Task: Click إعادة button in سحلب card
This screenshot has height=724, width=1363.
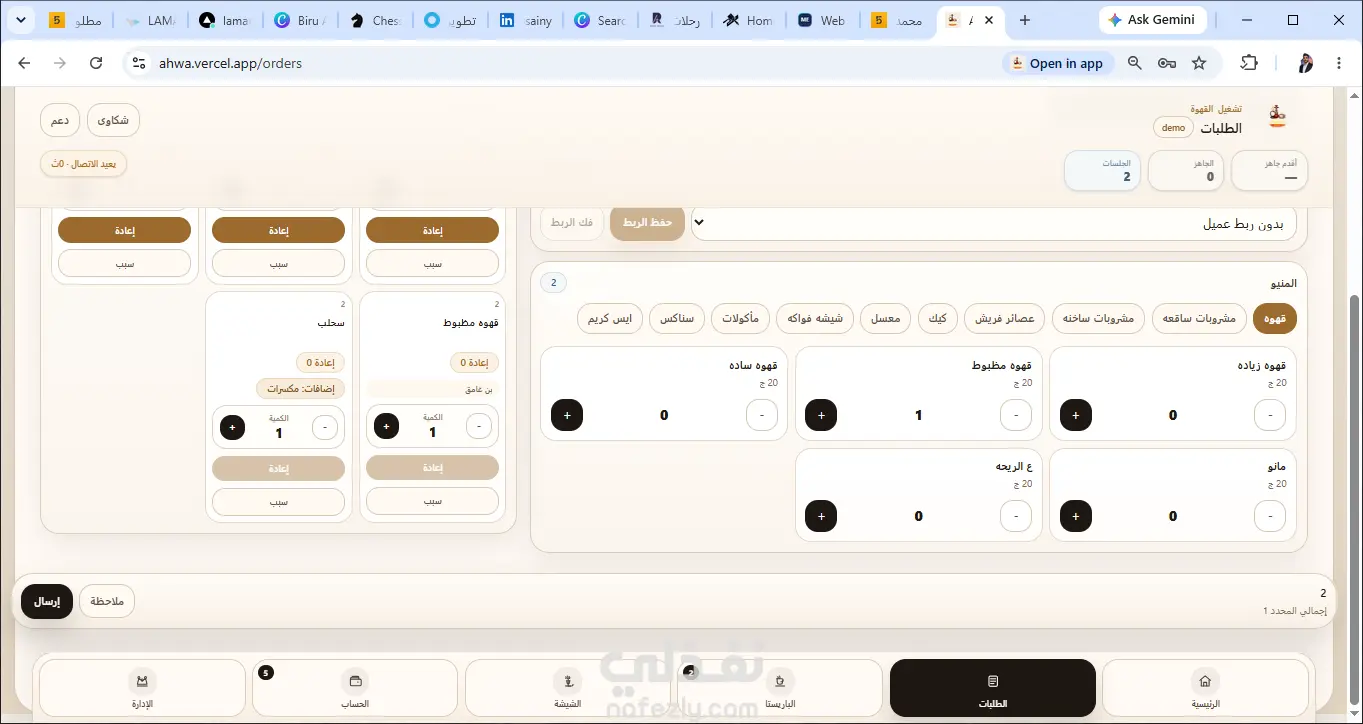Action: click(x=278, y=468)
